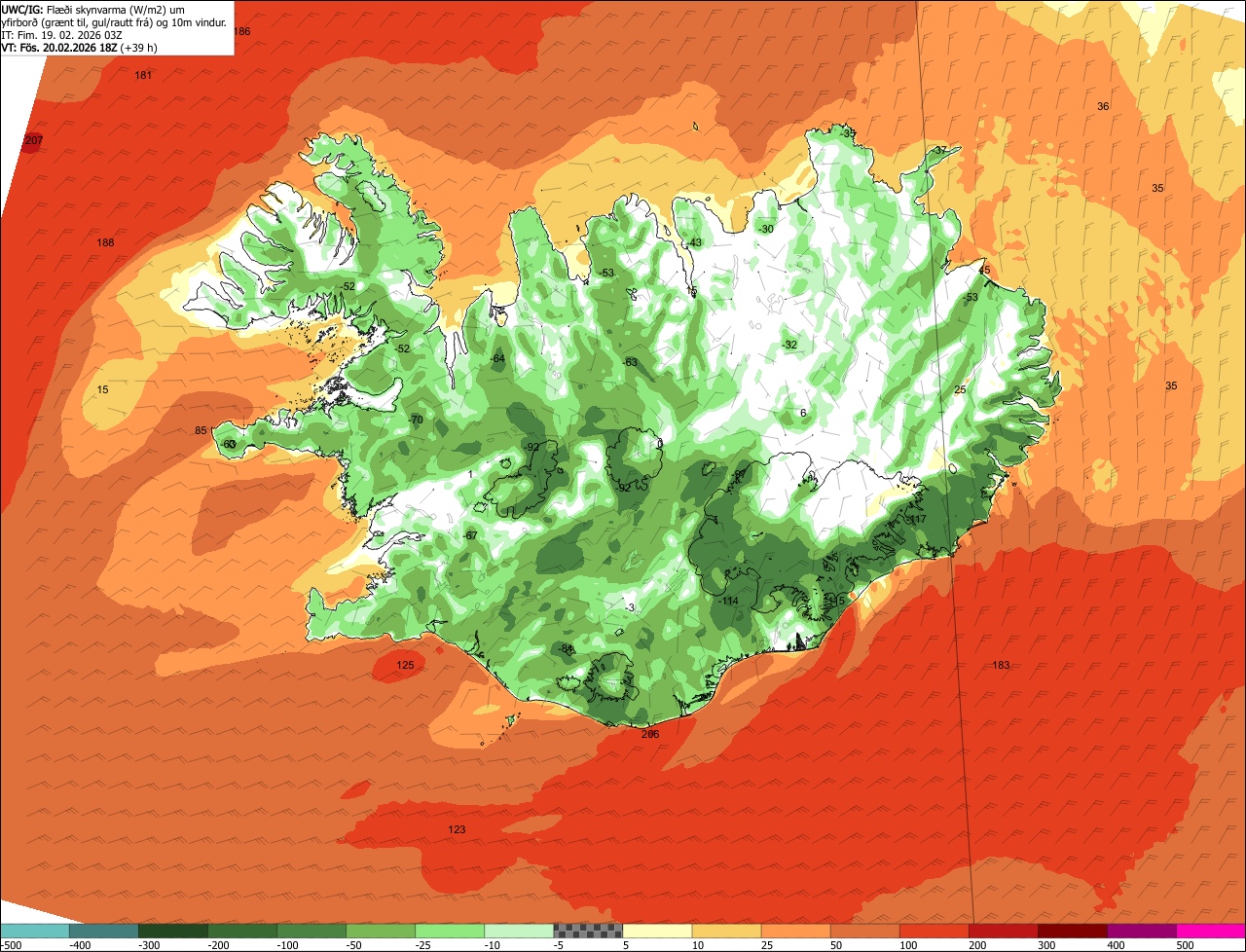Screen dimensions: 1246x952
Task: Click the red-orange 100 to 200 legend swatch
Action: [934, 931]
